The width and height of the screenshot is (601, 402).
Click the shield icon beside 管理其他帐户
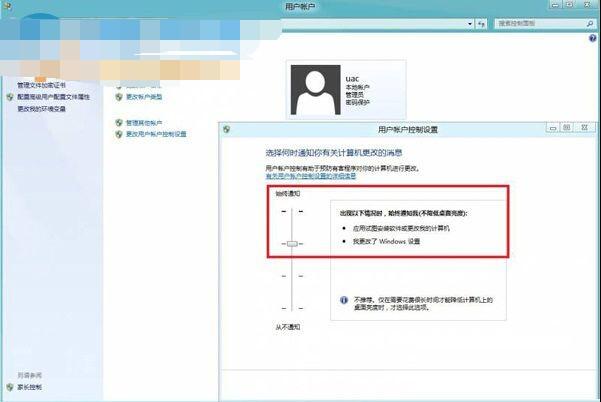tap(118, 122)
